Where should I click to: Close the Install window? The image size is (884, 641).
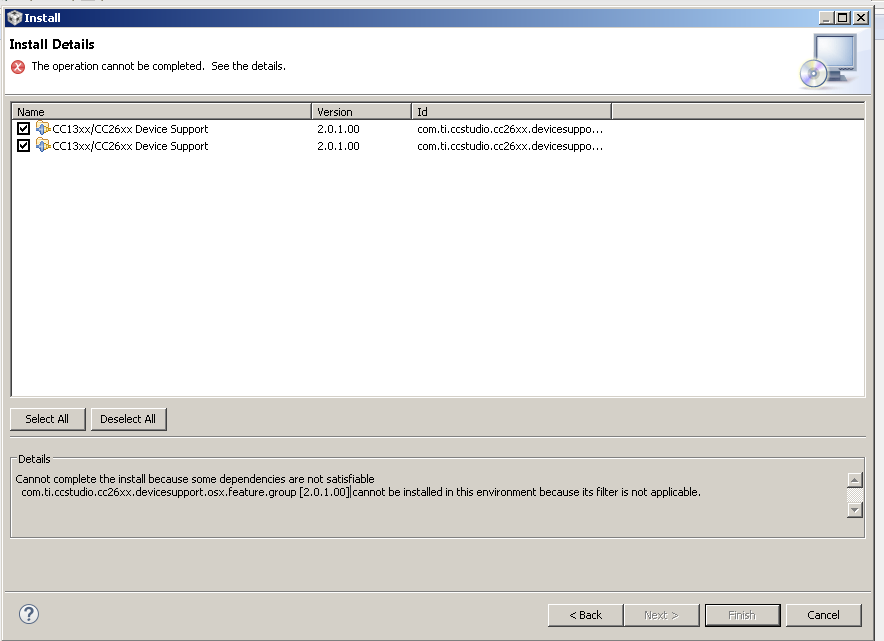click(861, 18)
